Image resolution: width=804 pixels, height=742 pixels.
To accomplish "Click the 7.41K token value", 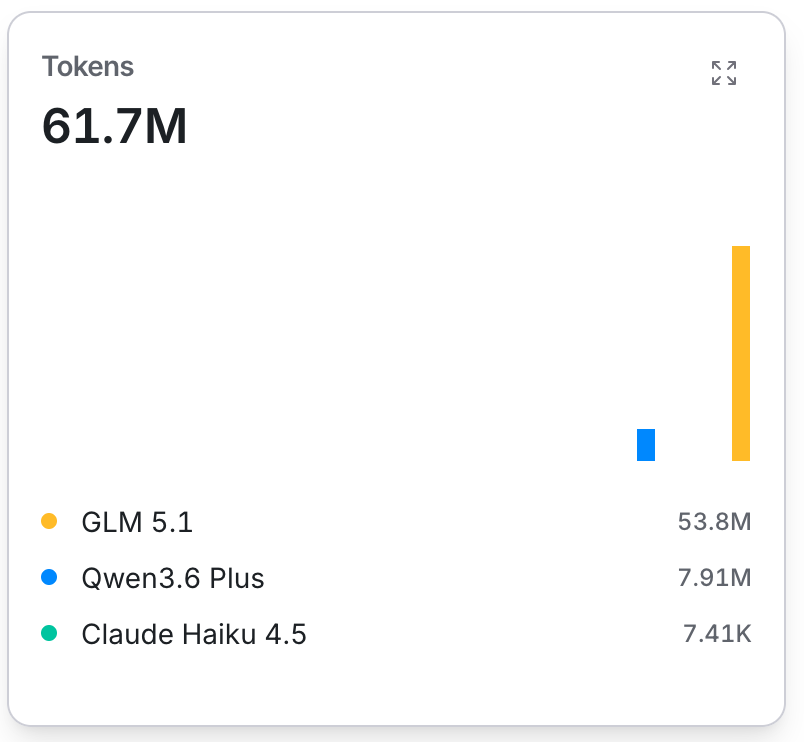I will pos(717,633).
